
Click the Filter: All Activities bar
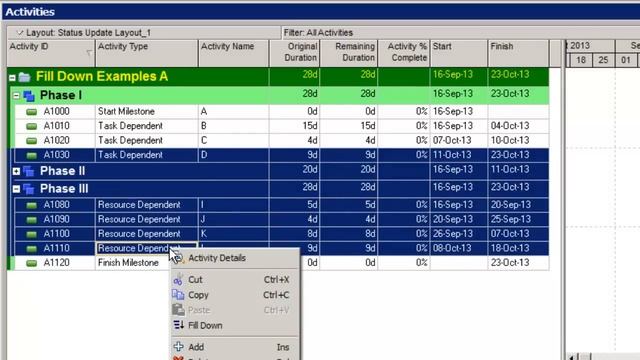pos(460,33)
